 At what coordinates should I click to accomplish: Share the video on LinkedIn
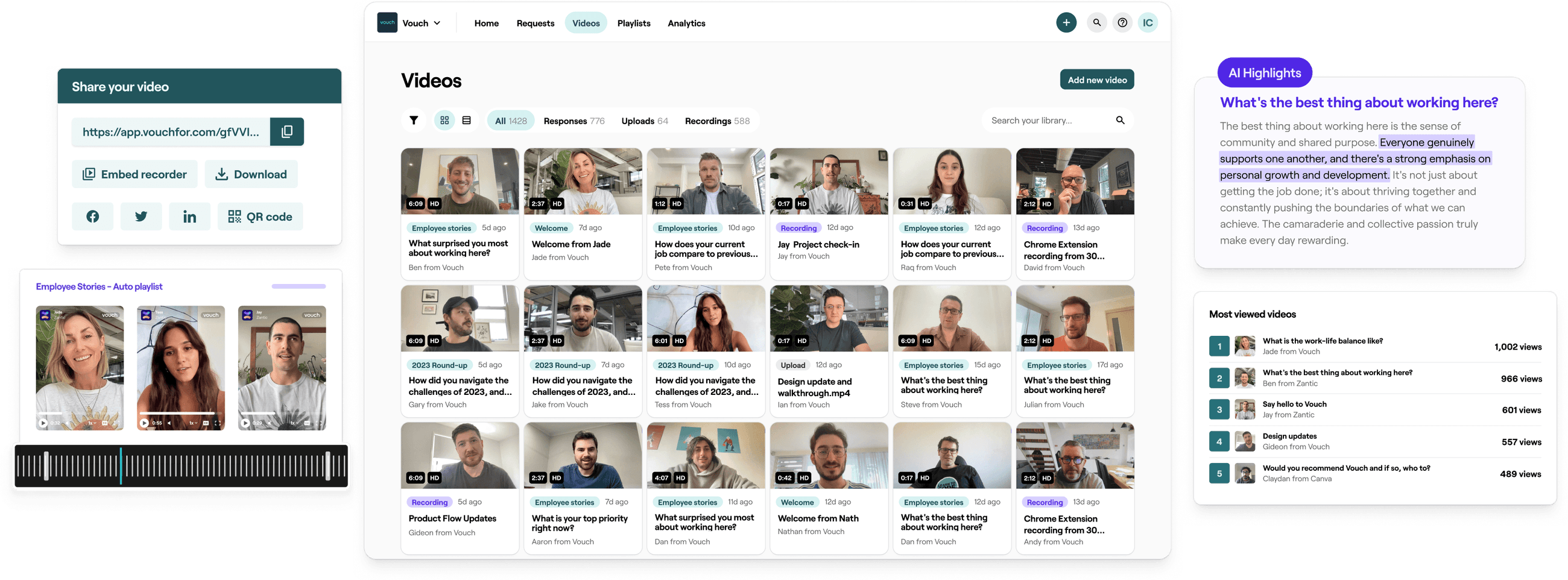point(189,216)
